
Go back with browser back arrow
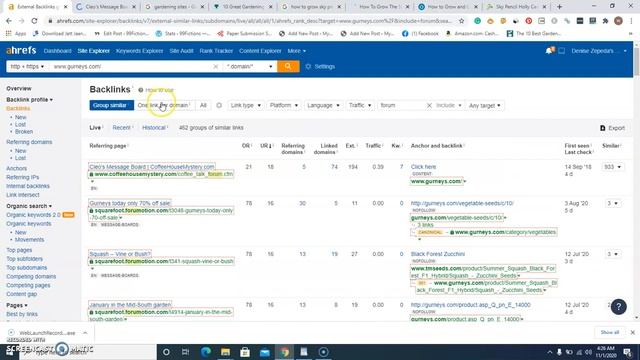point(9,21)
